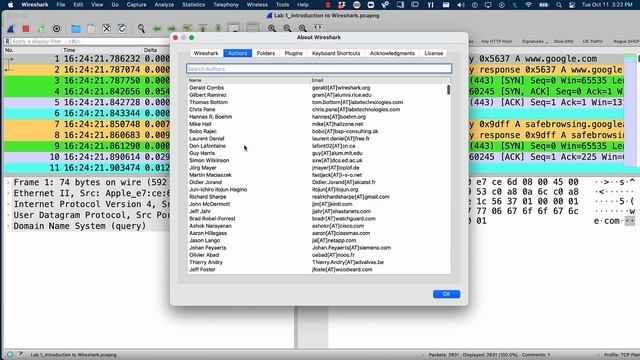The width and height of the screenshot is (640, 360).
Task: Switch to the Plugins tab
Action: 293,53
